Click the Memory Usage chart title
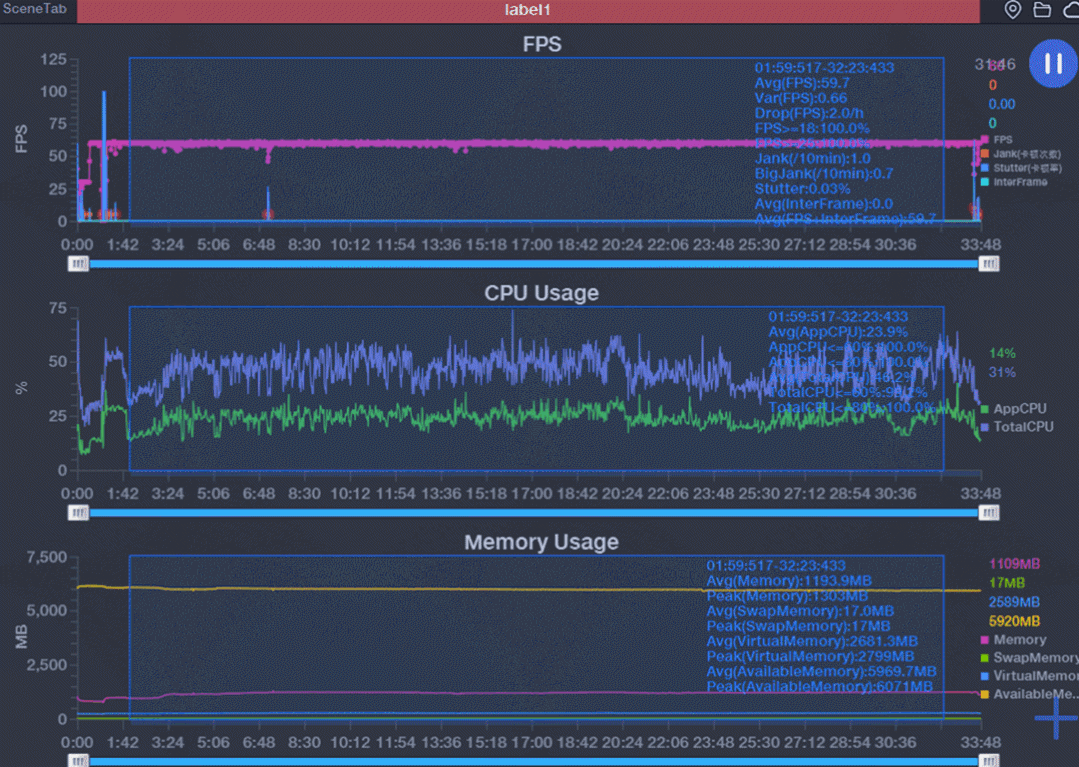This screenshot has height=767, width=1079. pos(542,542)
